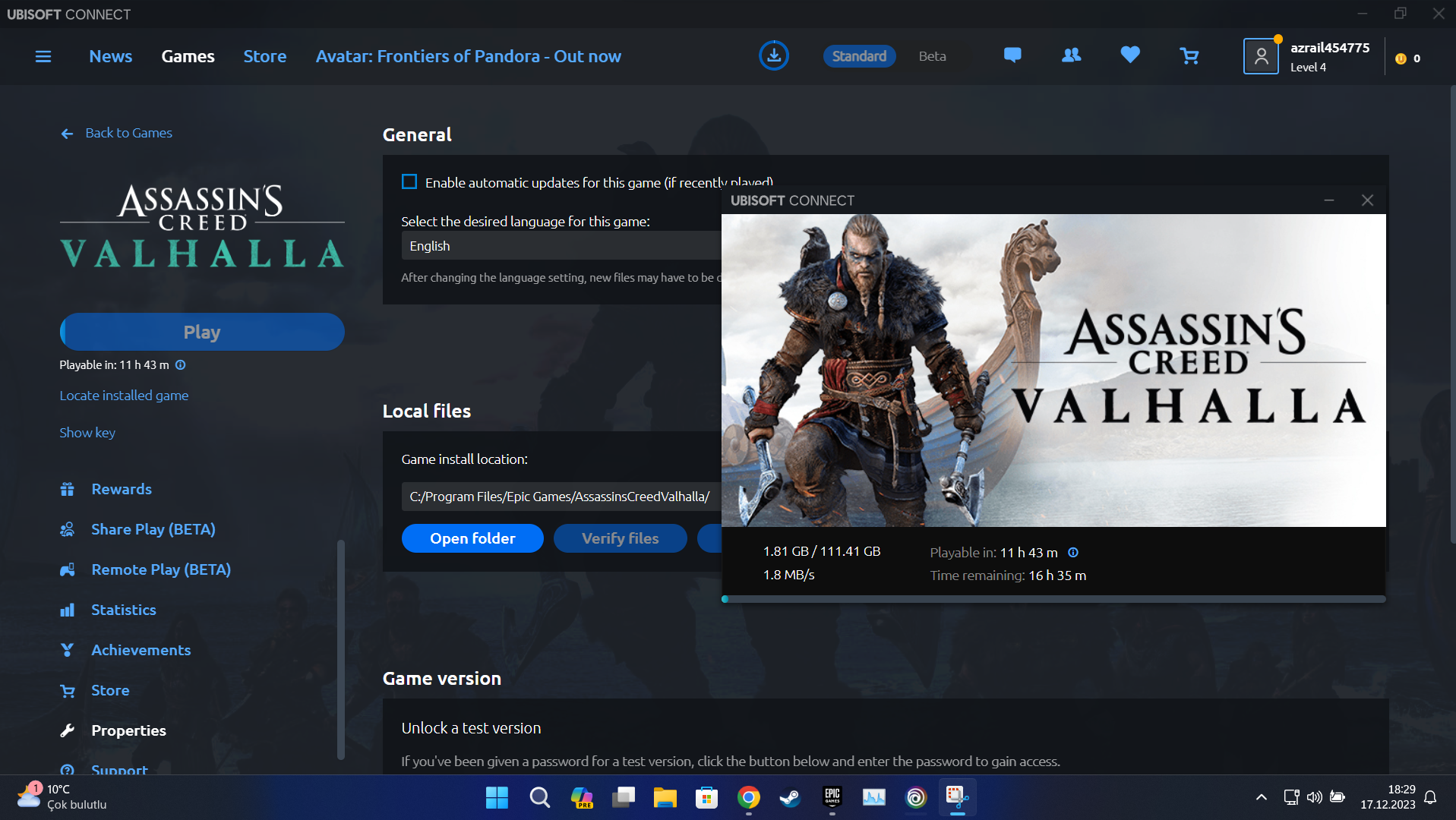
Task: Open the friends list icon
Action: point(1071,55)
